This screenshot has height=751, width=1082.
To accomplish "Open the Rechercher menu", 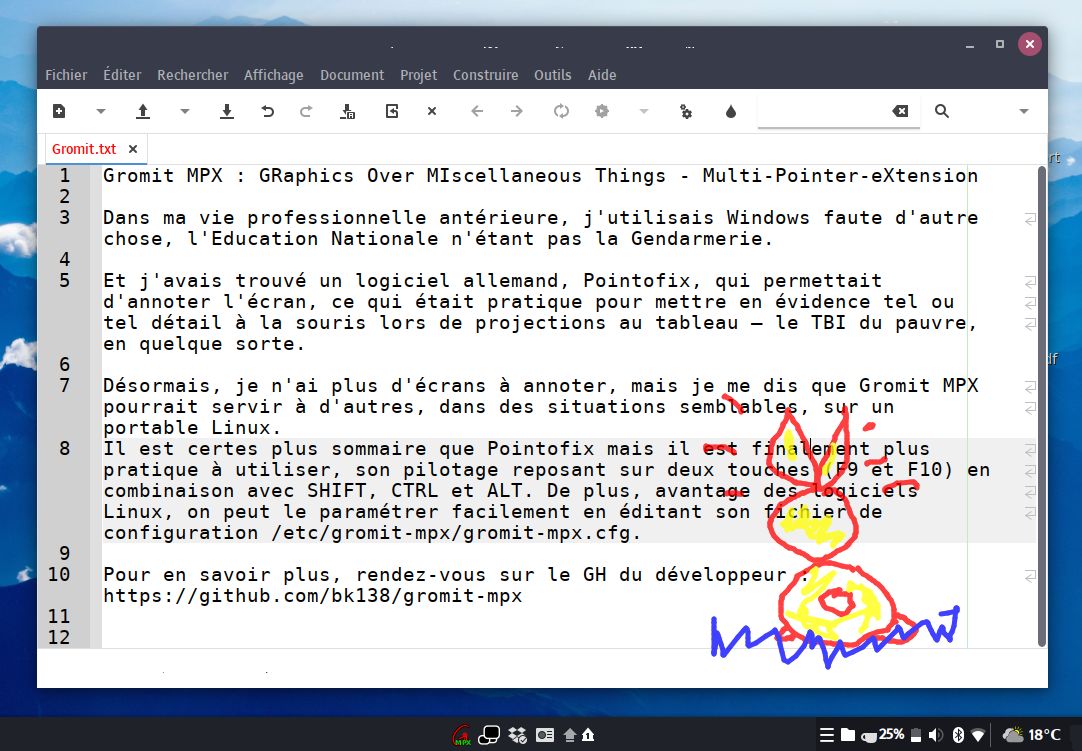I will point(193,75).
